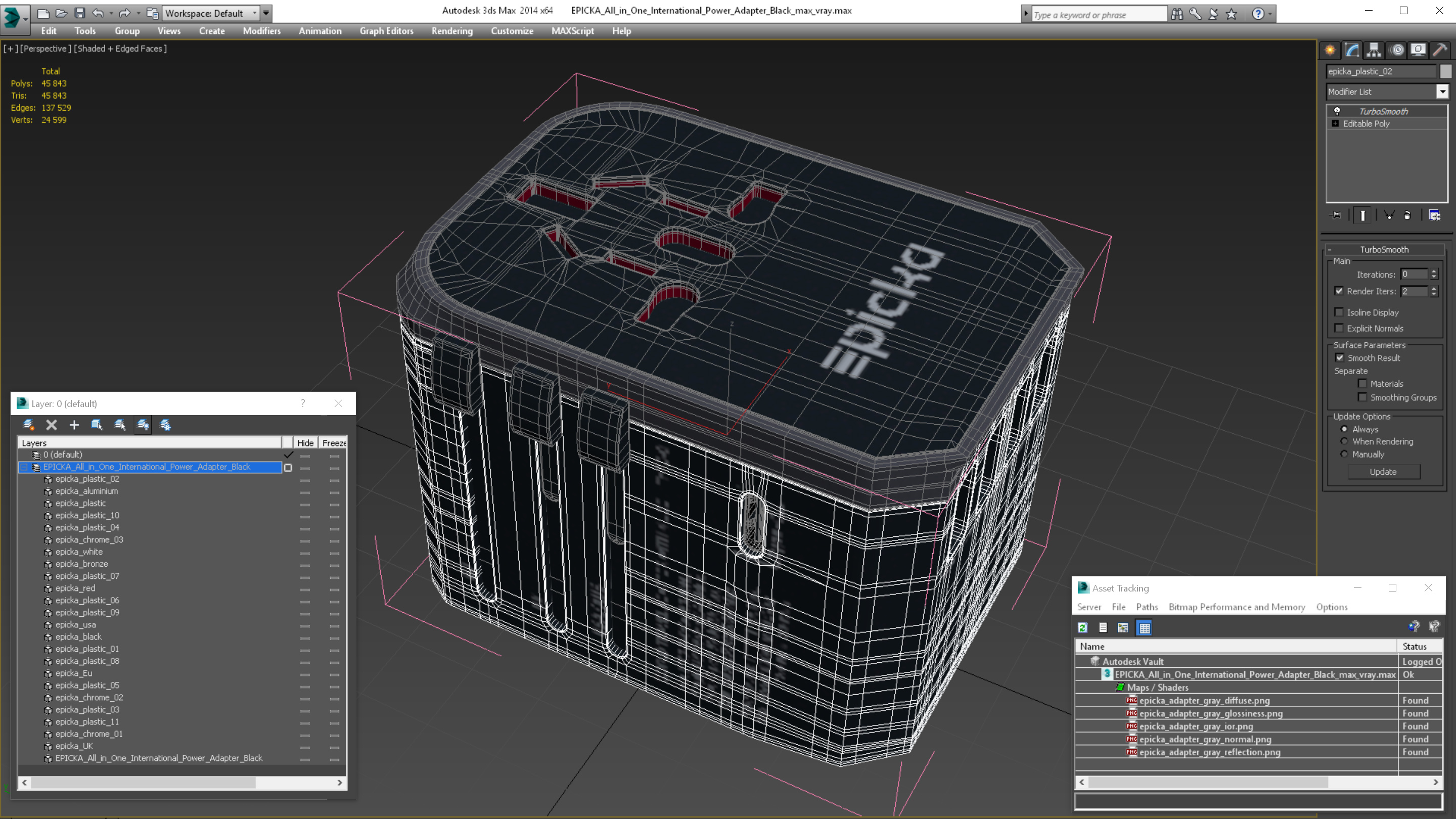The height and width of the screenshot is (819, 1456).
Task: Open Paths menu in Asset Tracking
Action: (x=1147, y=607)
